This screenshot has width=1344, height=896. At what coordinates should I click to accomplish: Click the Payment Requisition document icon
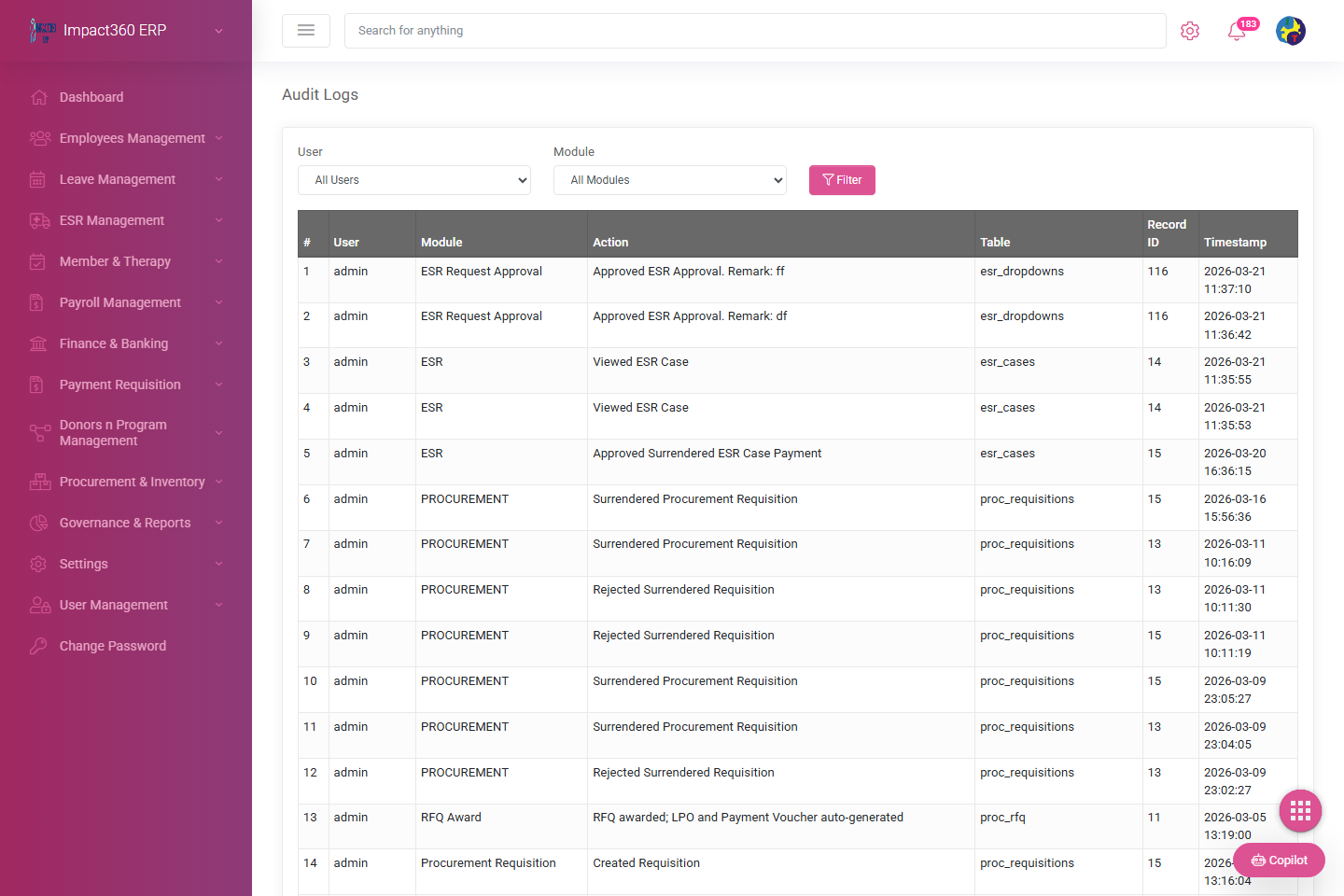pyautogui.click(x=36, y=385)
